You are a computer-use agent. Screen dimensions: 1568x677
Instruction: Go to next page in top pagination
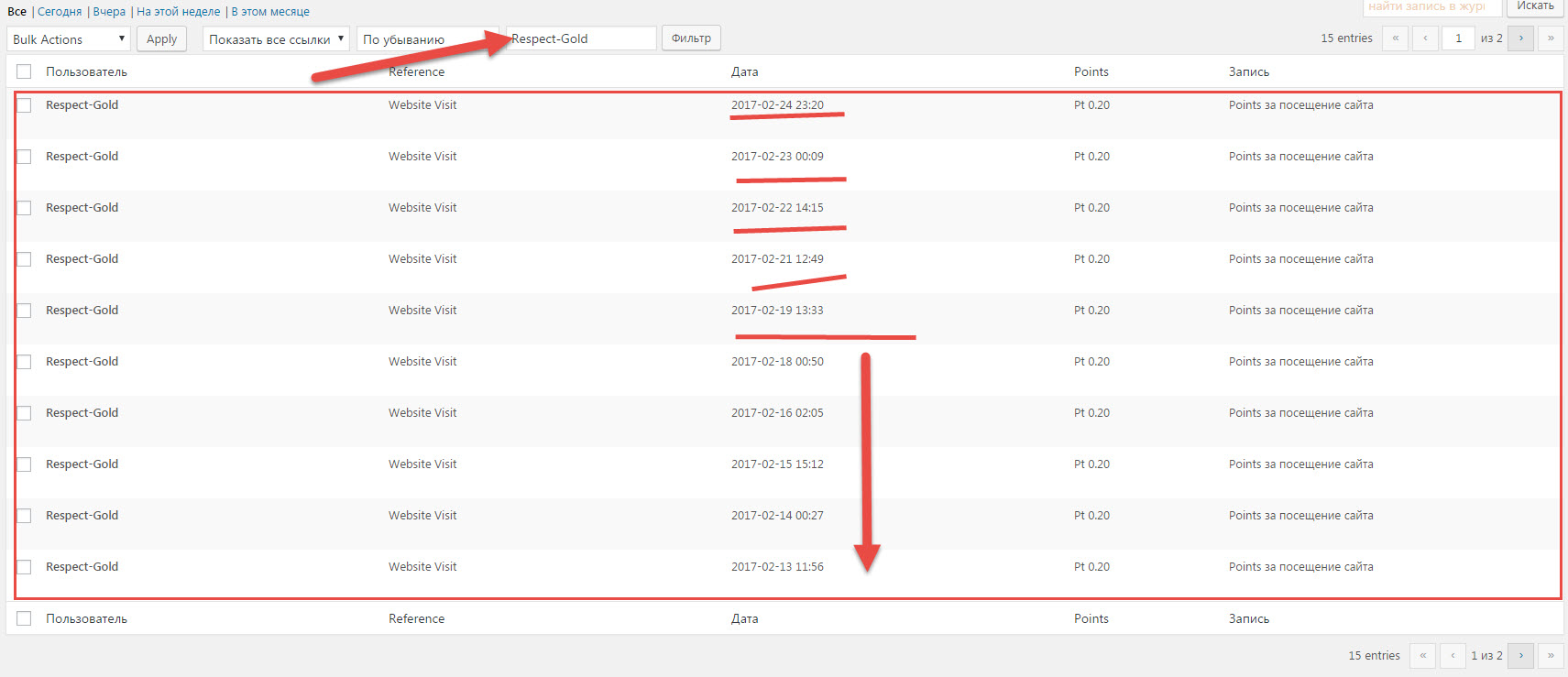[x=1520, y=38]
